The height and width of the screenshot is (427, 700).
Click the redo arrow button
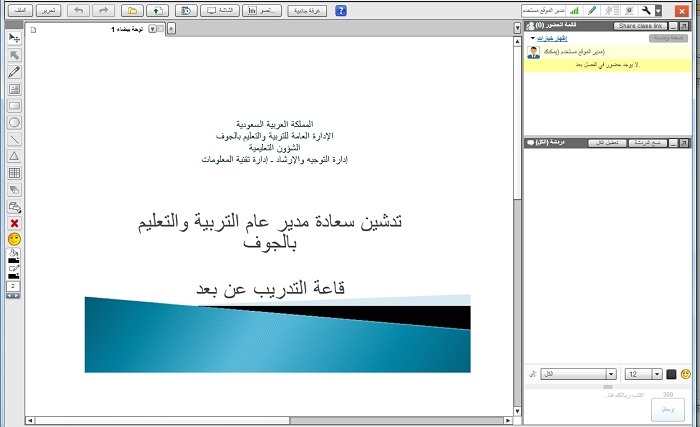pos(103,10)
